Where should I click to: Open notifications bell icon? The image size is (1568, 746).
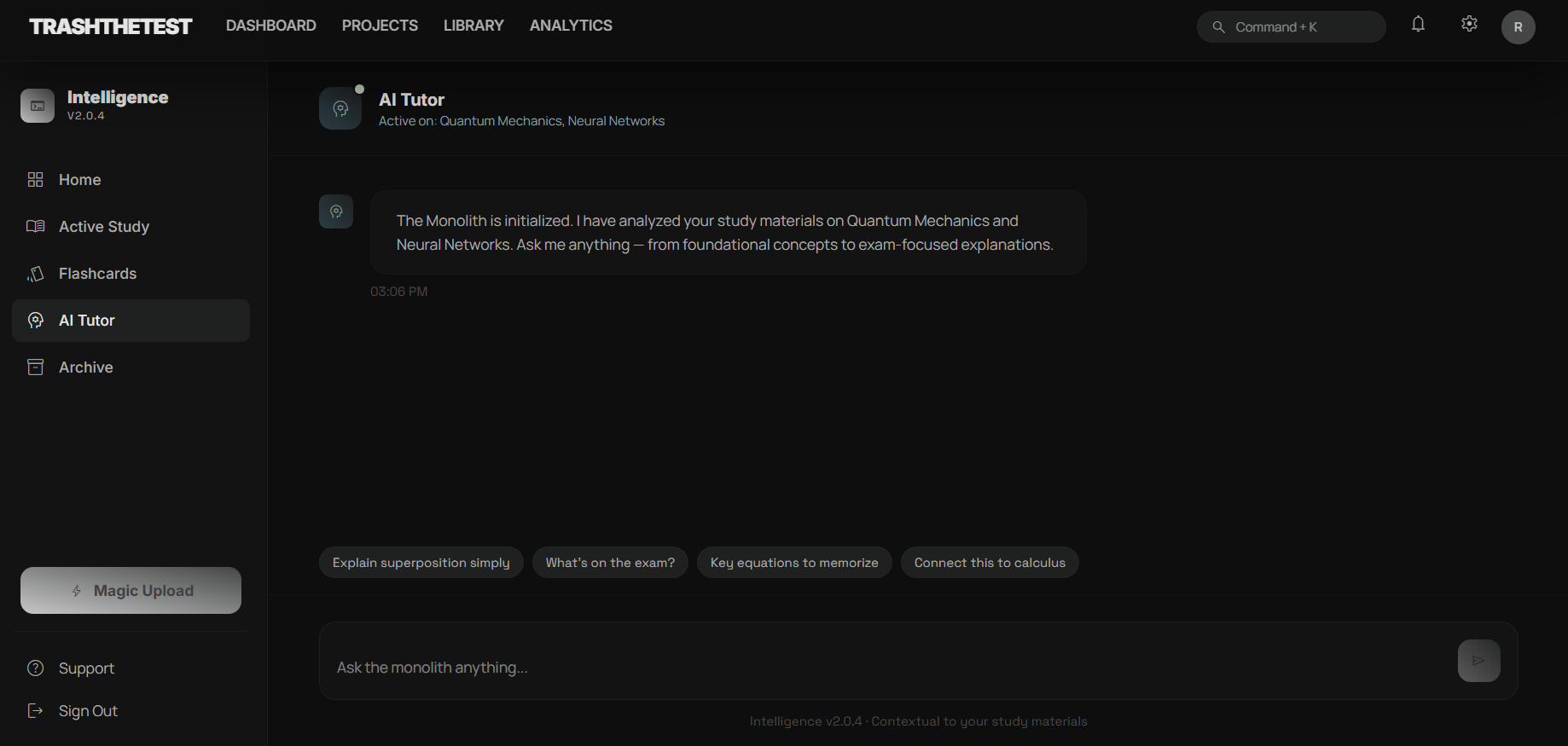[1418, 24]
